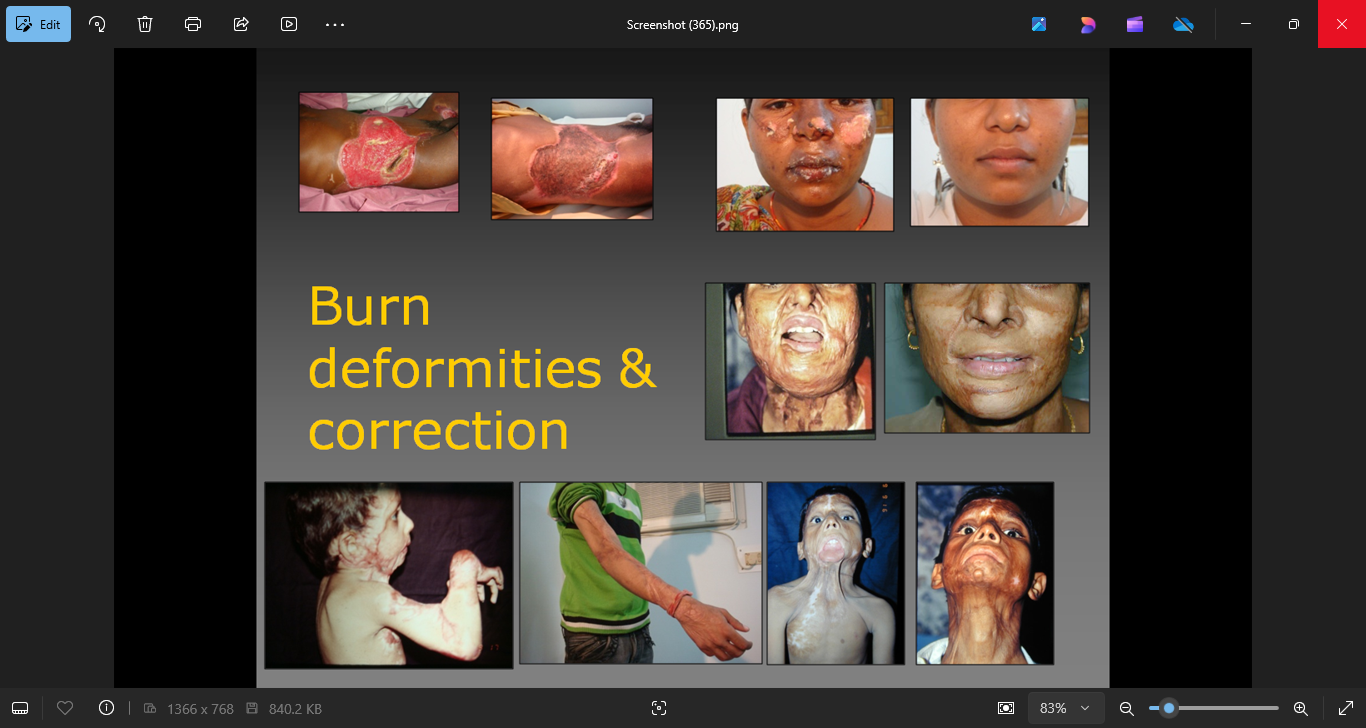Screen dimensions: 1366x728
Task: Expand the 83% zoom level dropdown
Action: tap(1066, 708)
